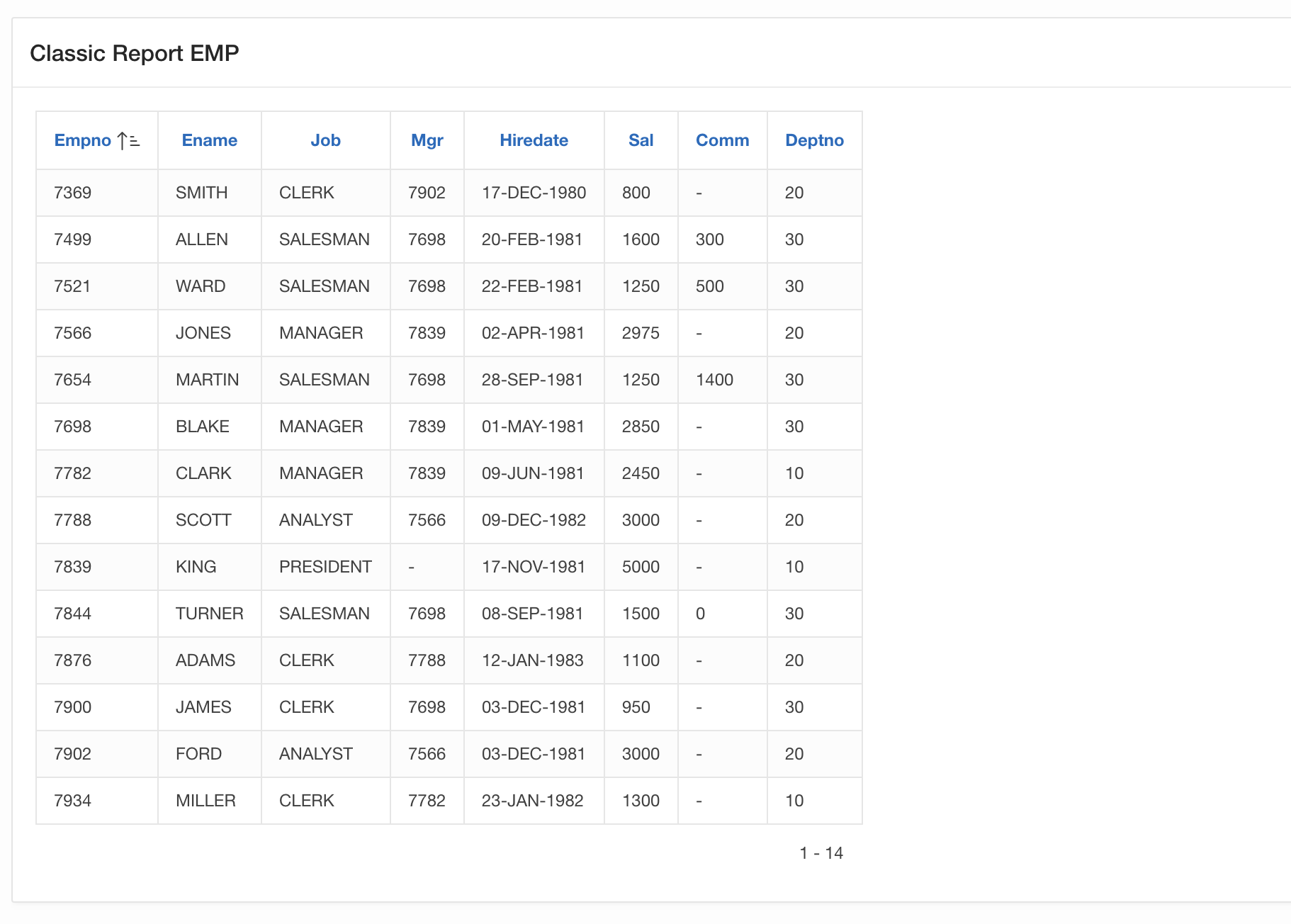Click the Classic Report EMP region title
This screenshot has height=924, width=1291.
(135, 53)
